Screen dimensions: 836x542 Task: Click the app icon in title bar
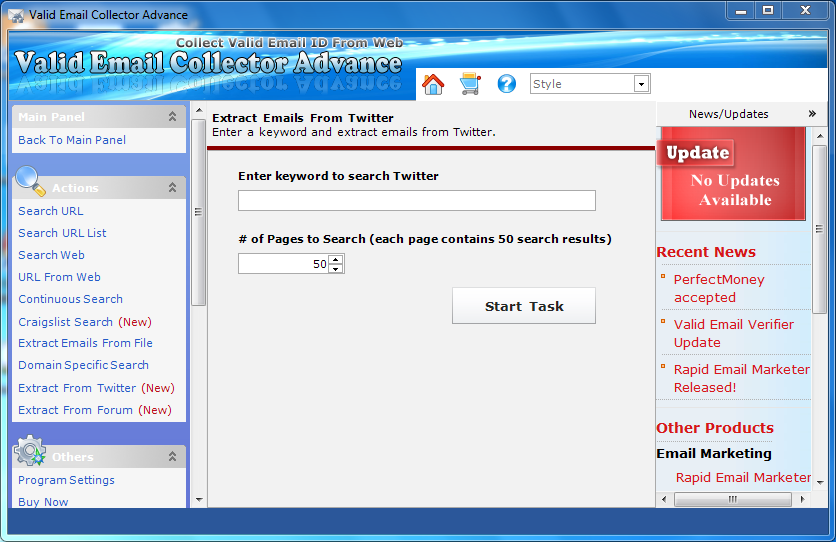pos(17,15)
